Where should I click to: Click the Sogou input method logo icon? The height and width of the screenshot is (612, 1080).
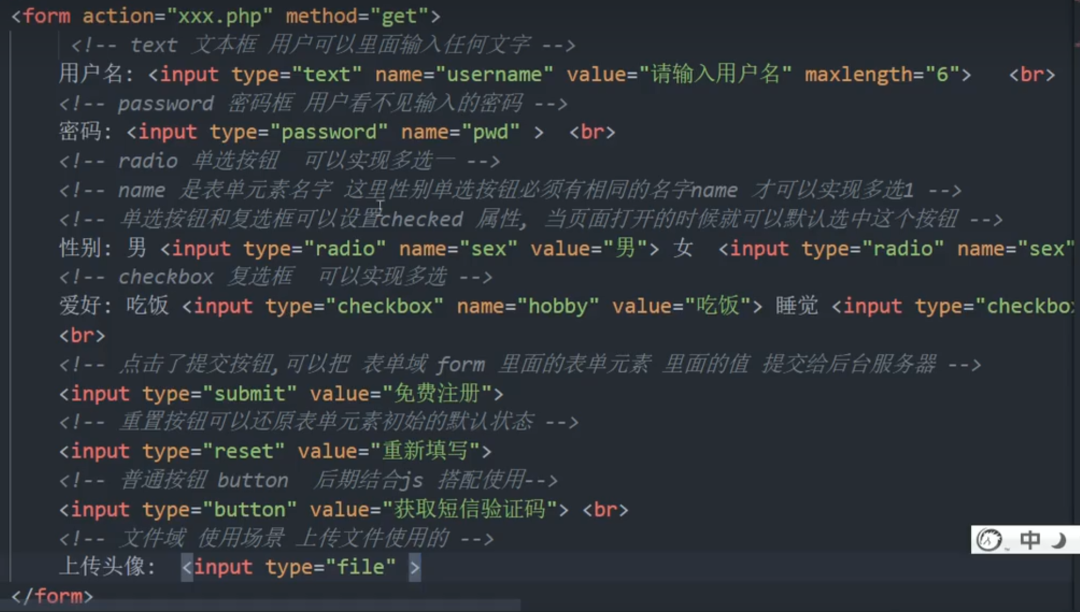[990, 540]
